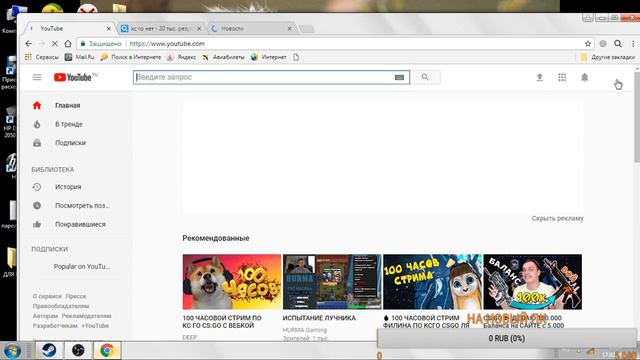Click HURMA Gaming channel name
The width and height of the screenshot is (640, 360).
(x=304, y=330)
